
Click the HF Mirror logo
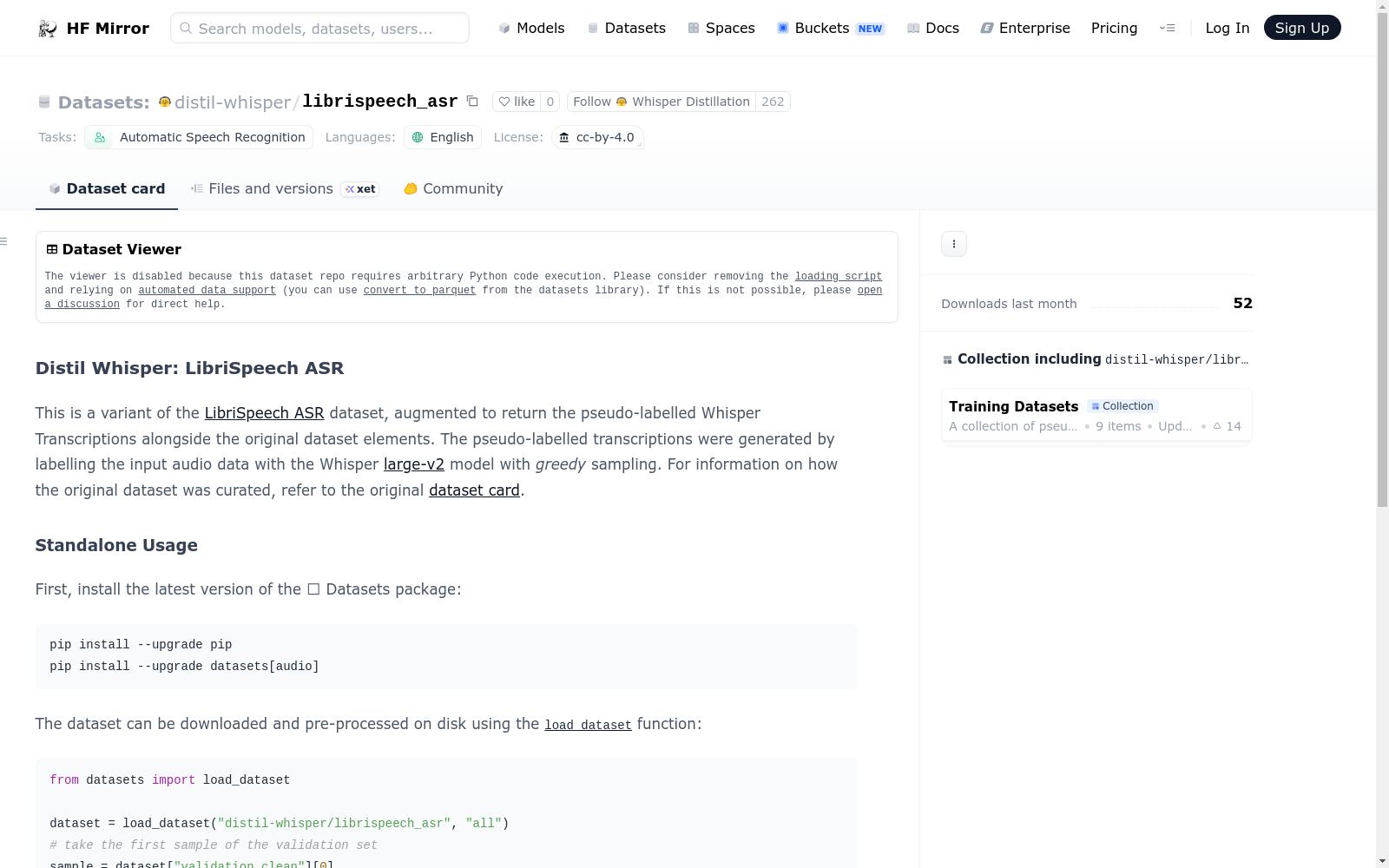[x=94, y=28]
